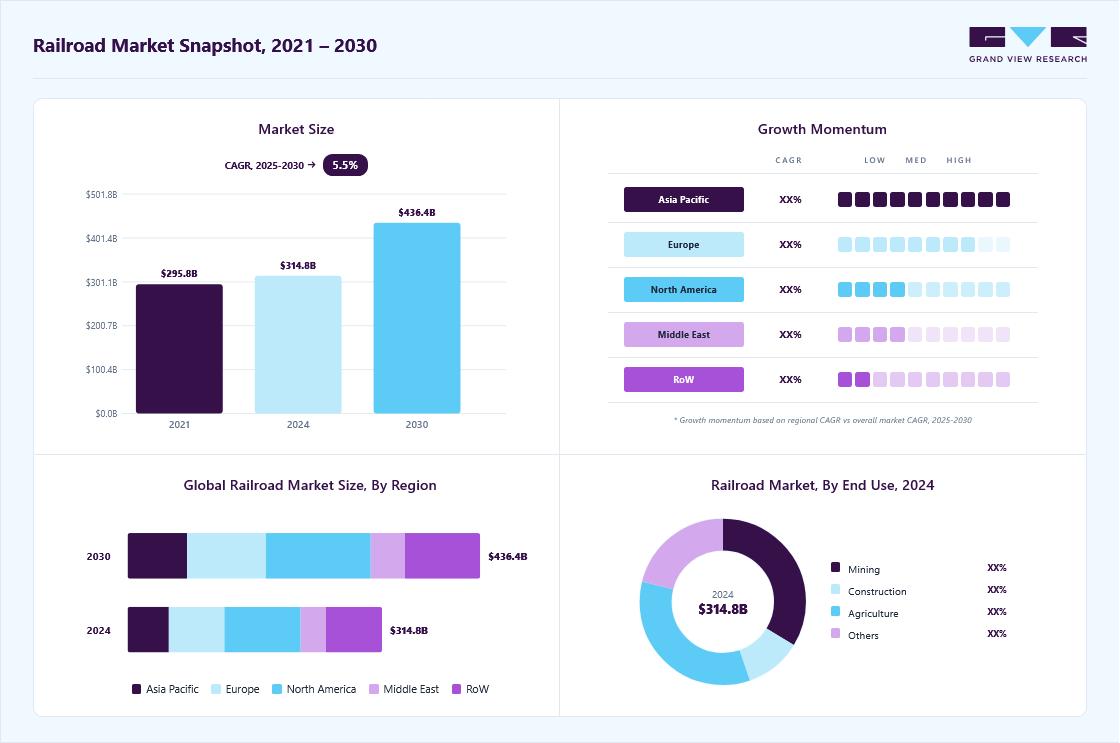Select the Europe region label in Growth Momentum

684,244
